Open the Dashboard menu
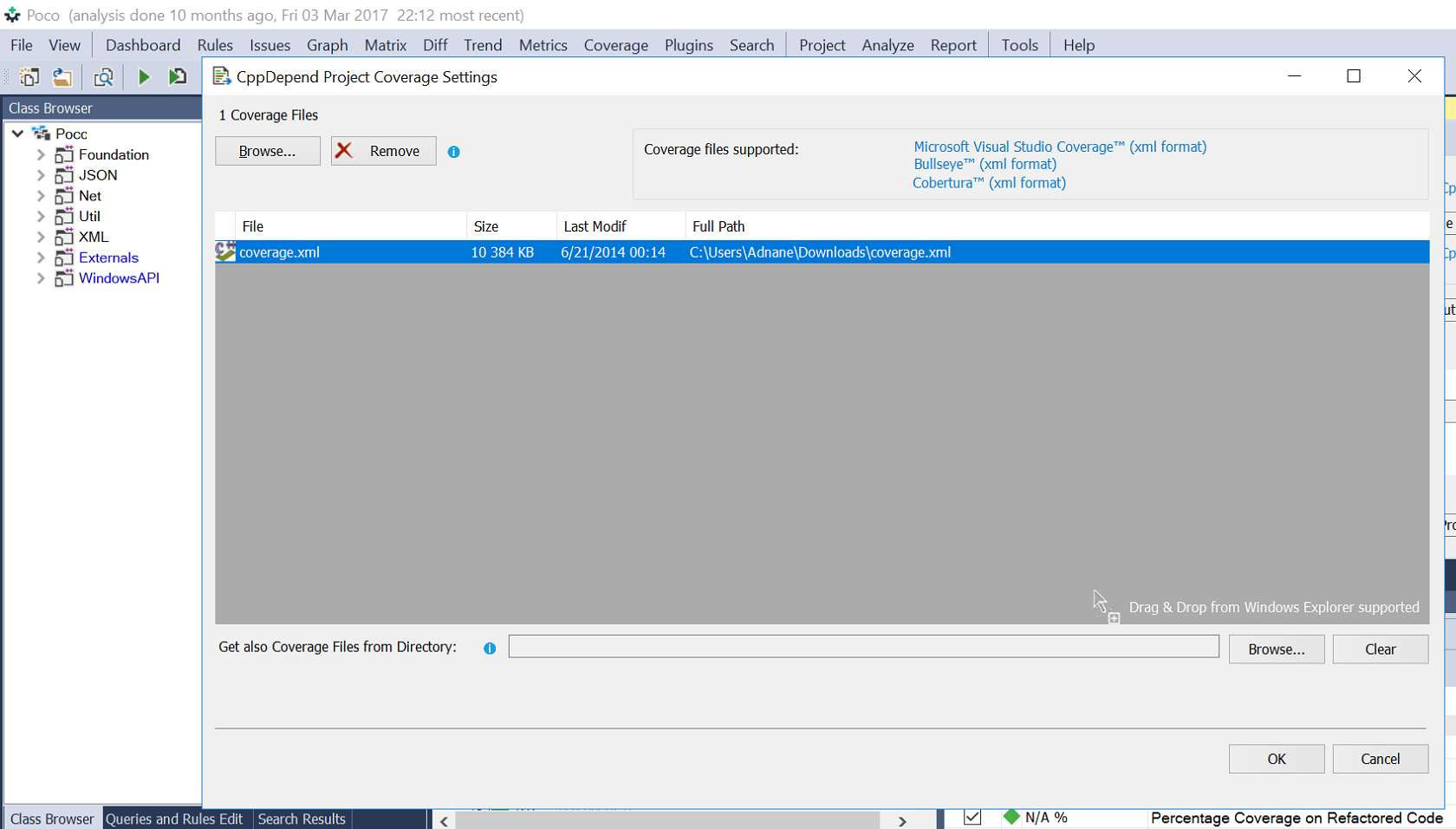Screen dimensions: 1456x829 click(x=143, y=45)
